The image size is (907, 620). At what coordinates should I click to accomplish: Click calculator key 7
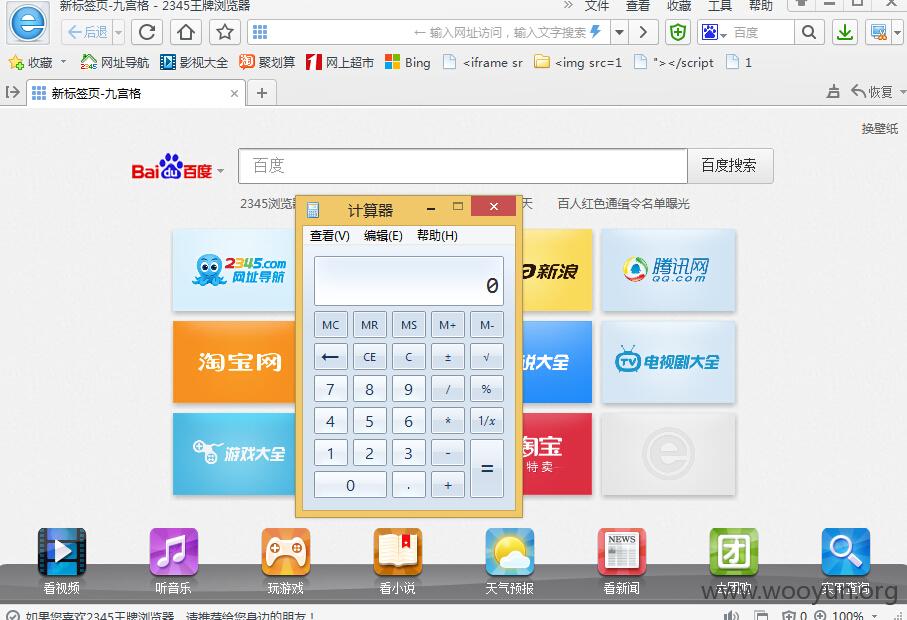tap(330, 389)
